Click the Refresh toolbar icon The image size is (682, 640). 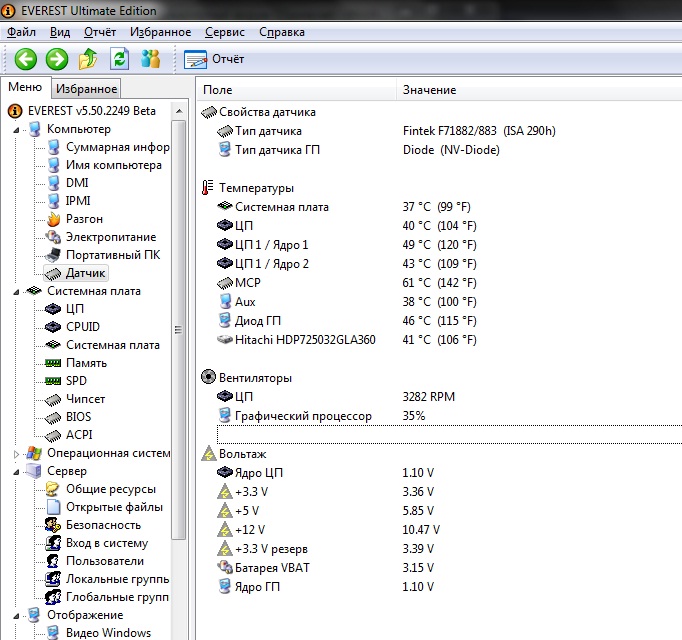click(x=120, y=59)
